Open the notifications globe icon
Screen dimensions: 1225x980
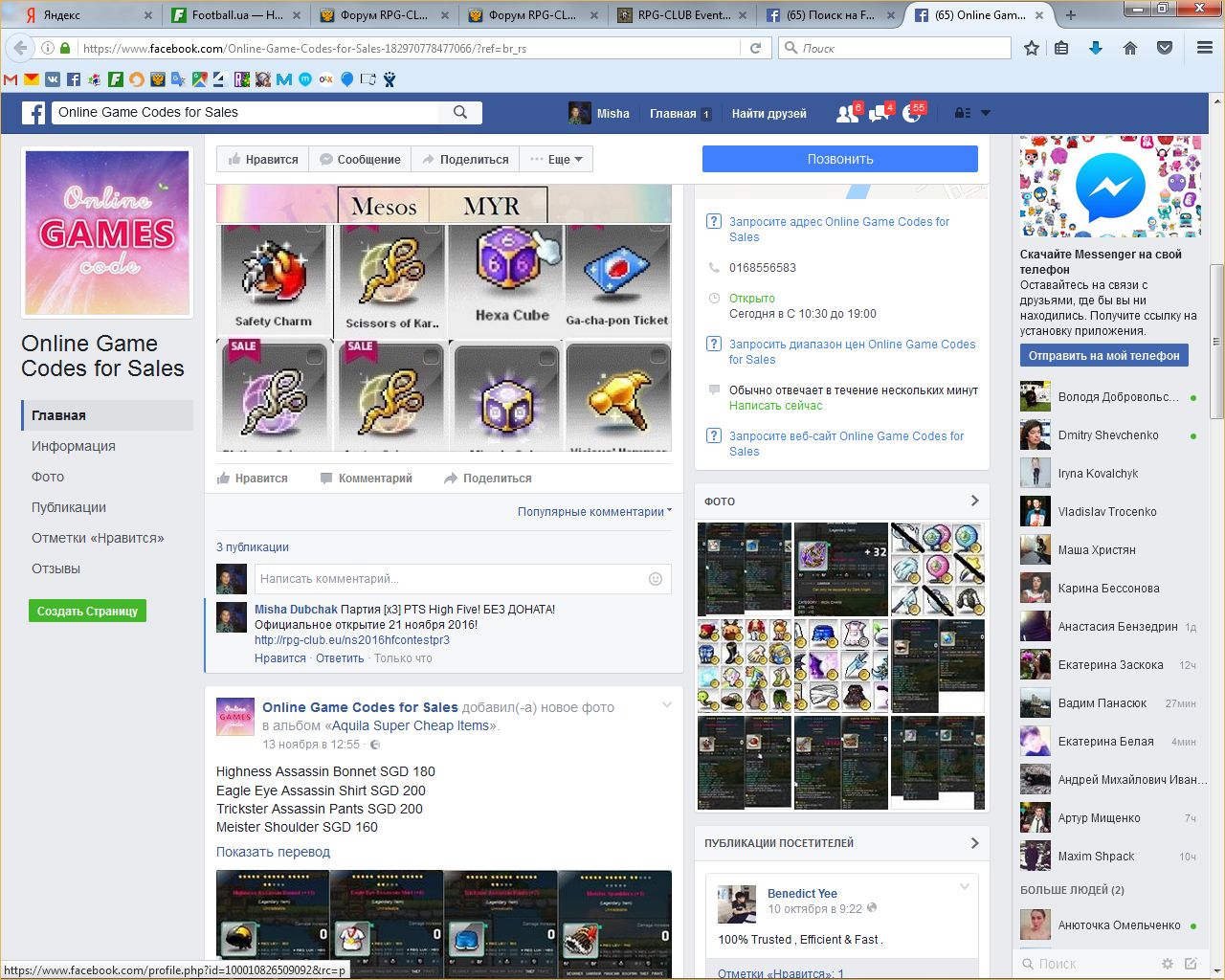click(x=912, y=113)
